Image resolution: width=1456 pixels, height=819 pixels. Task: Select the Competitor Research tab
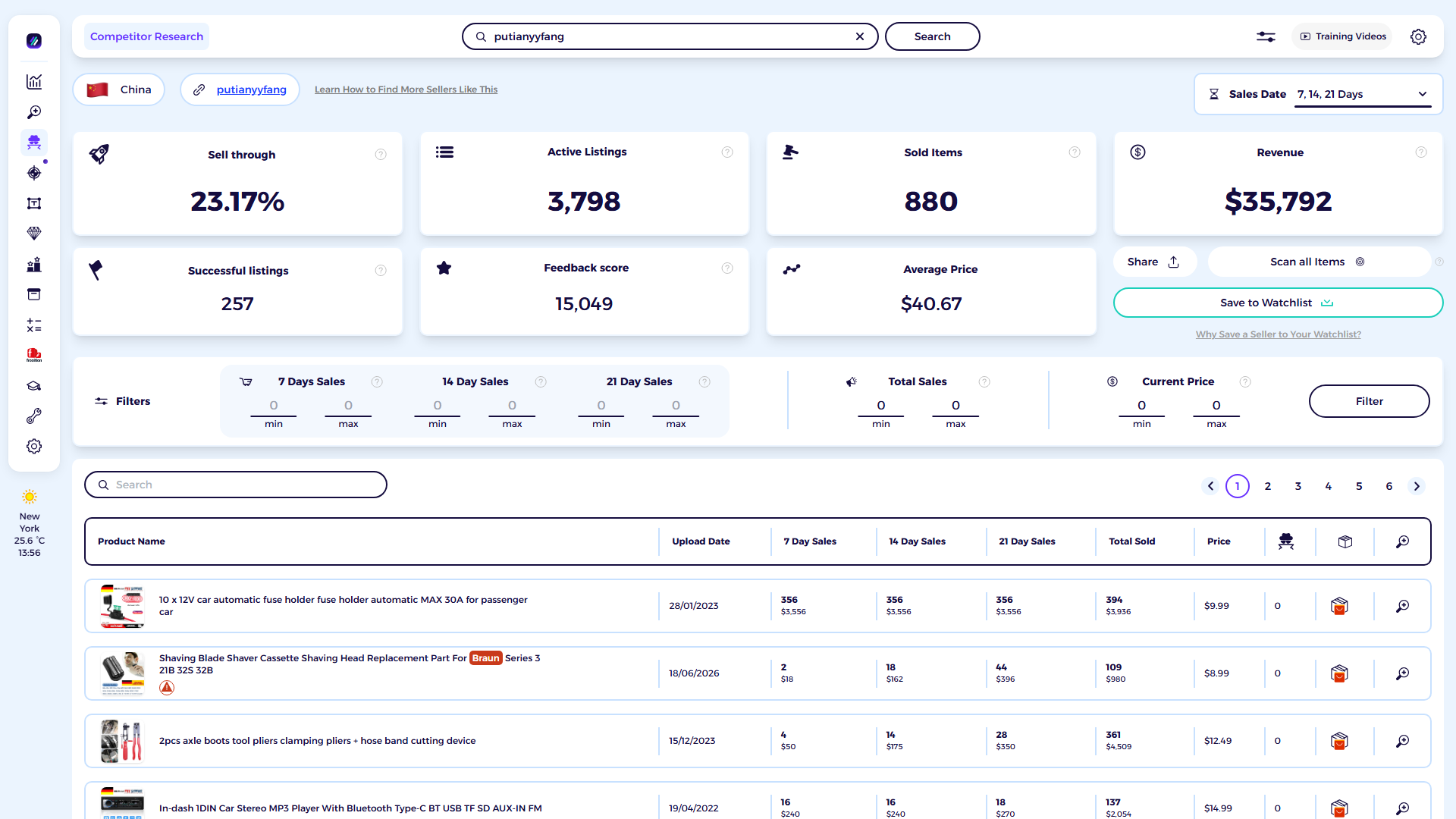146,36
